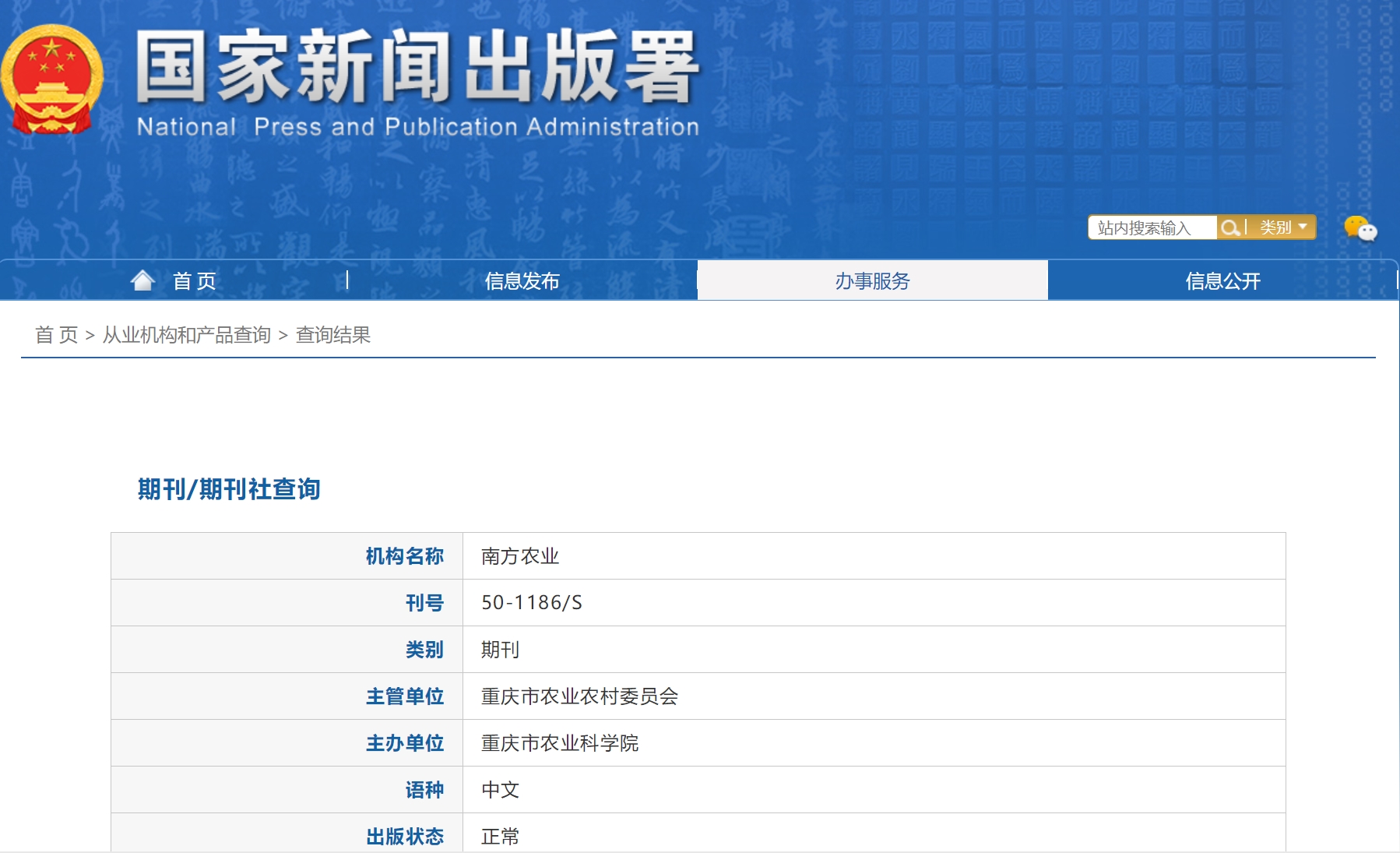Click the 查询结果 breadcrumb item
This screenshot has width=1400, height=853.
333,335
